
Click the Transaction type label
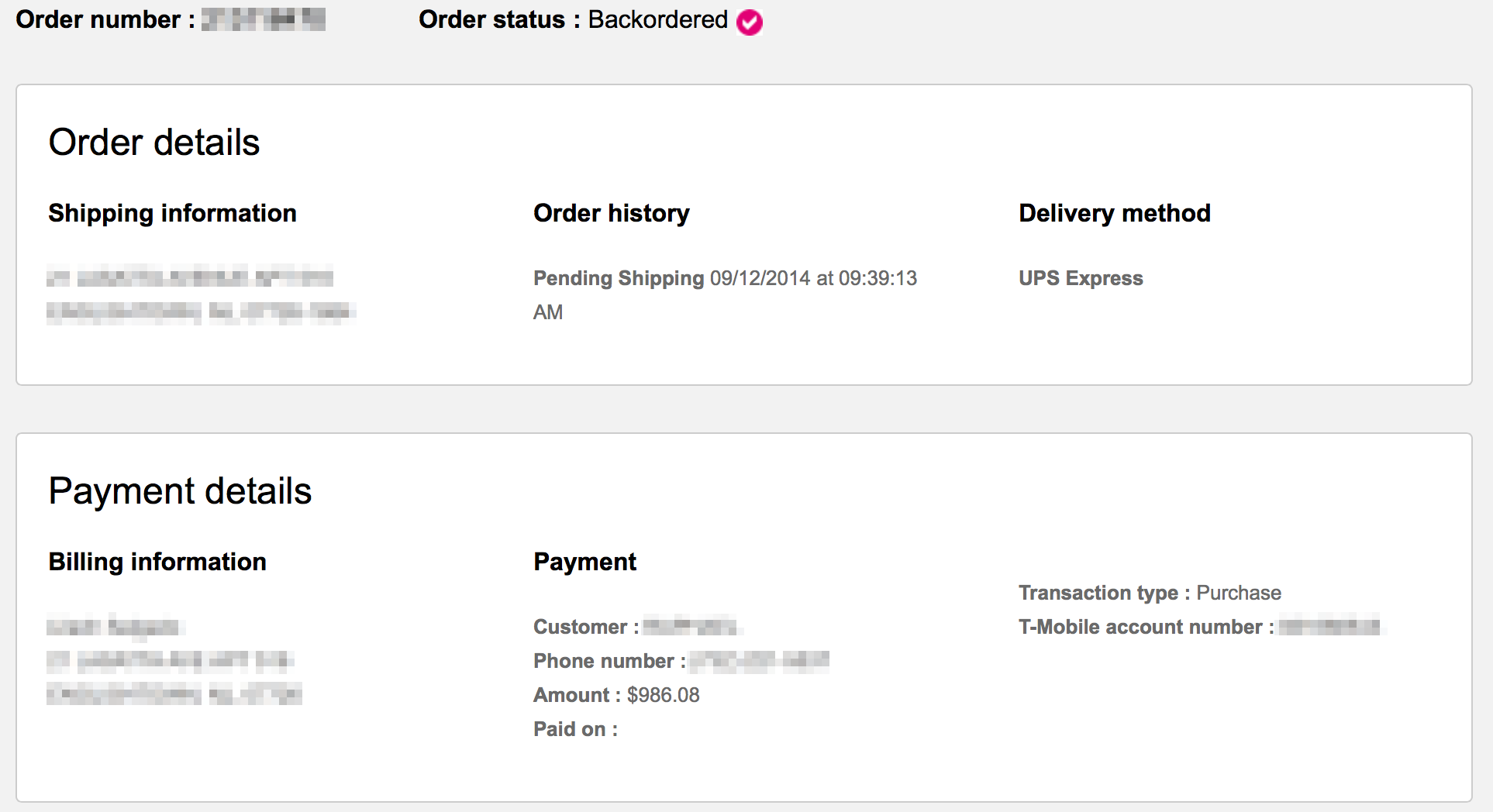pos(1098,593)
